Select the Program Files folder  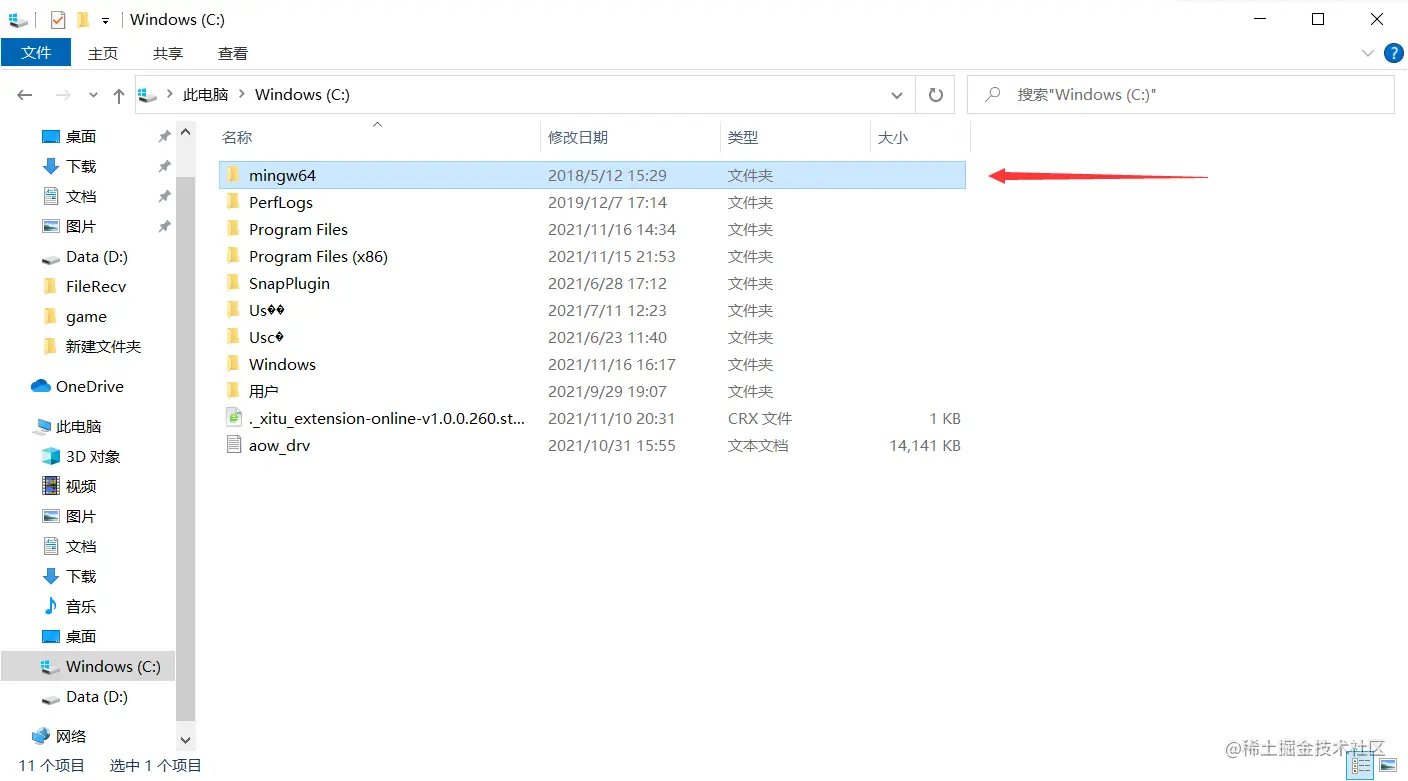coord(592,229)
